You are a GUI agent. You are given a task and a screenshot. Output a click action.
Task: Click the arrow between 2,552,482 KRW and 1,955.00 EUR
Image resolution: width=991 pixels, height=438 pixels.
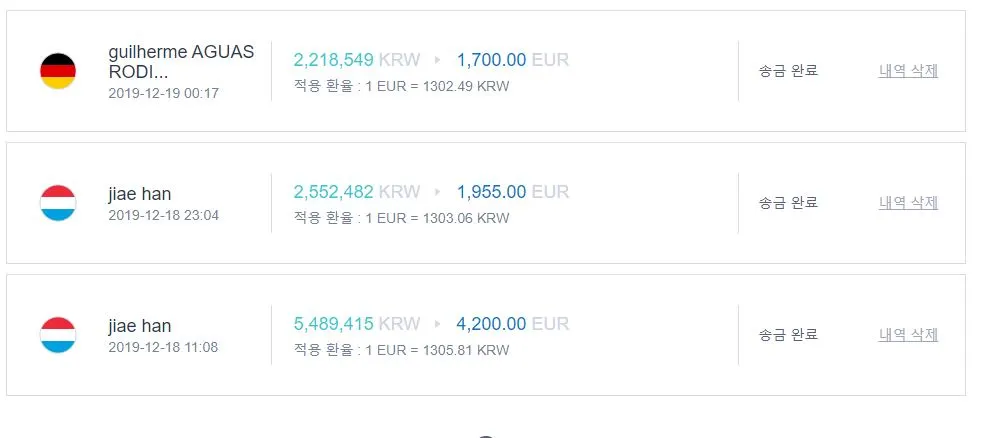click(438, 192)
